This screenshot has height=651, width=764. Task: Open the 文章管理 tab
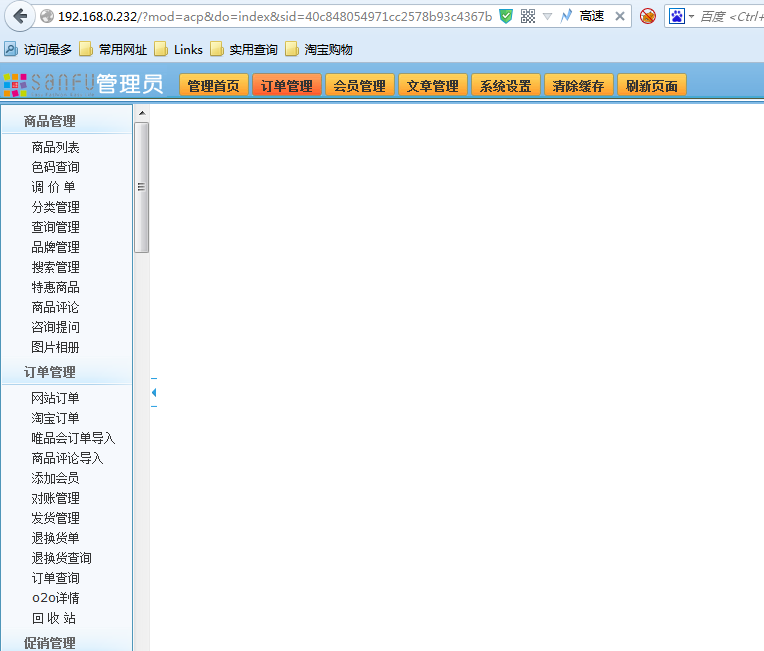click(x=433, y=86)
